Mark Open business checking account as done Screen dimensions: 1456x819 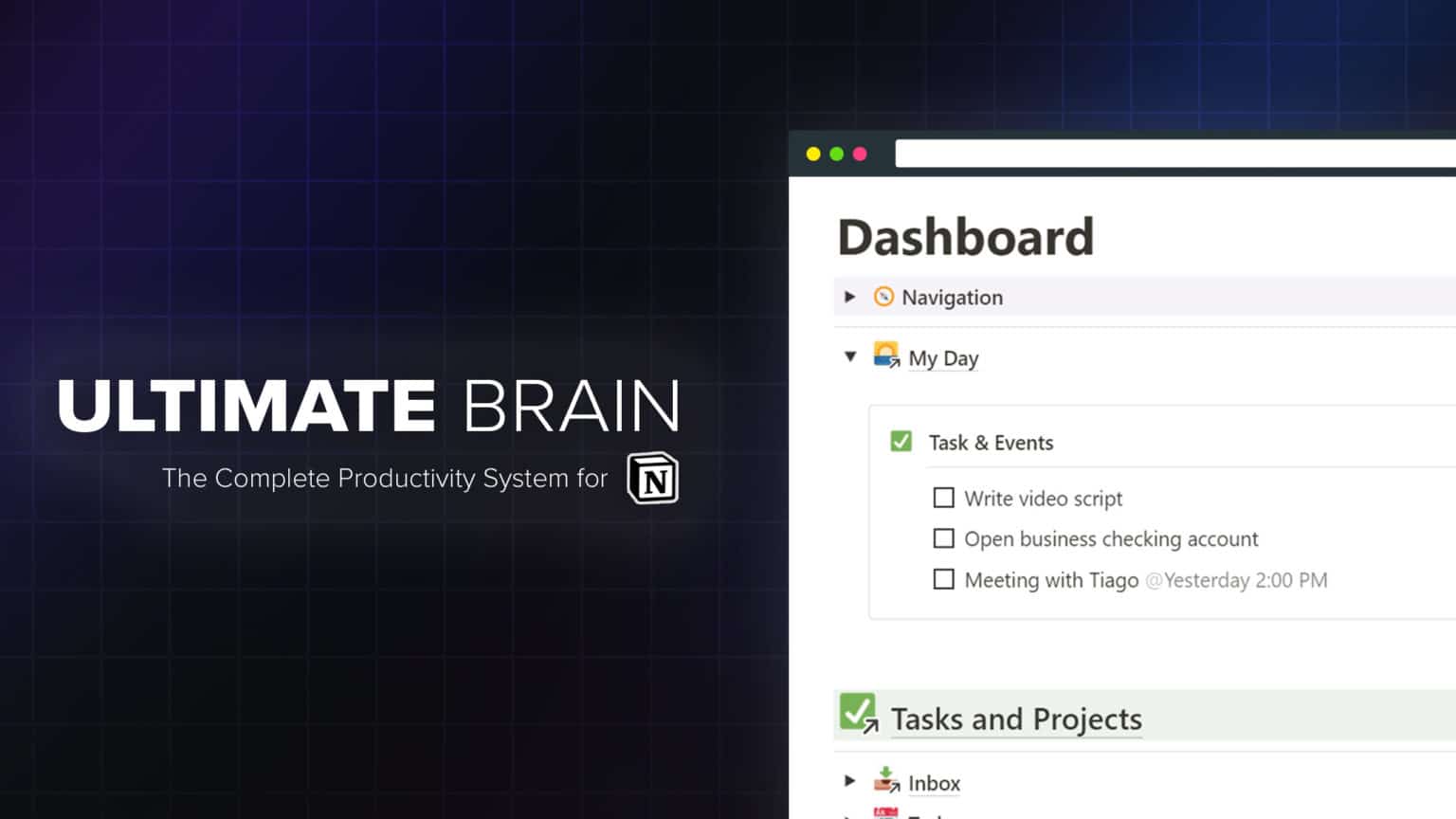pyautogui.click(x=943, y=538)
